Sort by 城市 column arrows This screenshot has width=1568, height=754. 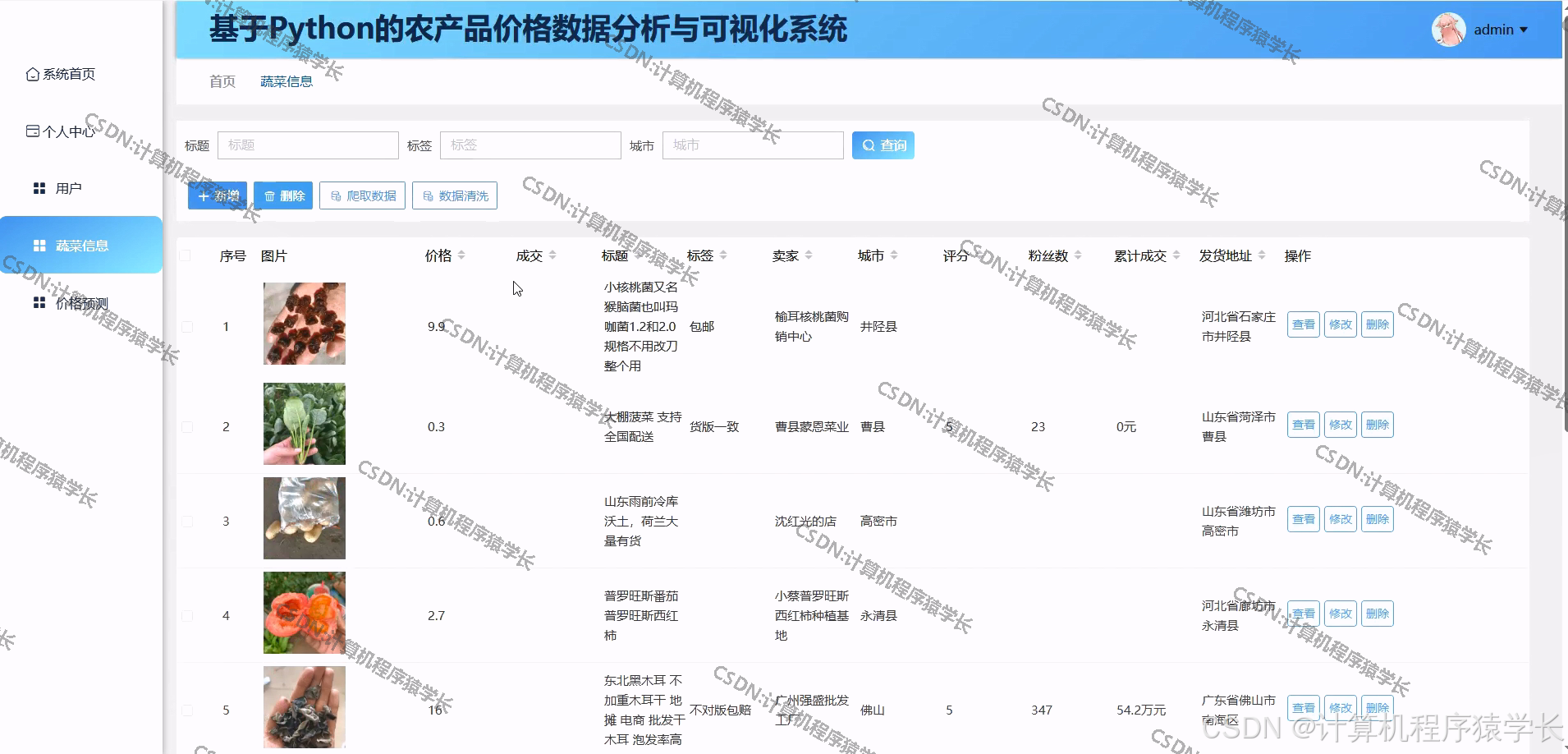click(894, 255)
